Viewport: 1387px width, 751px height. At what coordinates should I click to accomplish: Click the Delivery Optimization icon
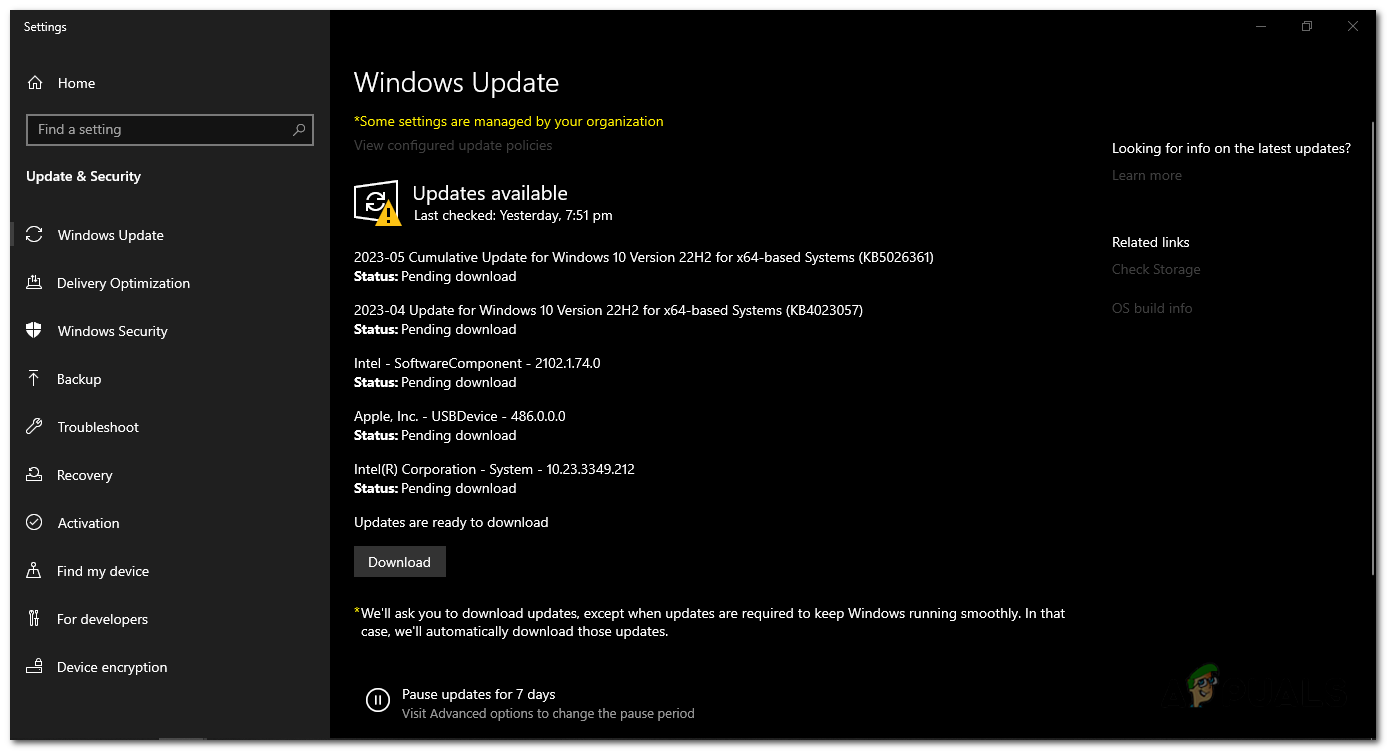(34, 283)
